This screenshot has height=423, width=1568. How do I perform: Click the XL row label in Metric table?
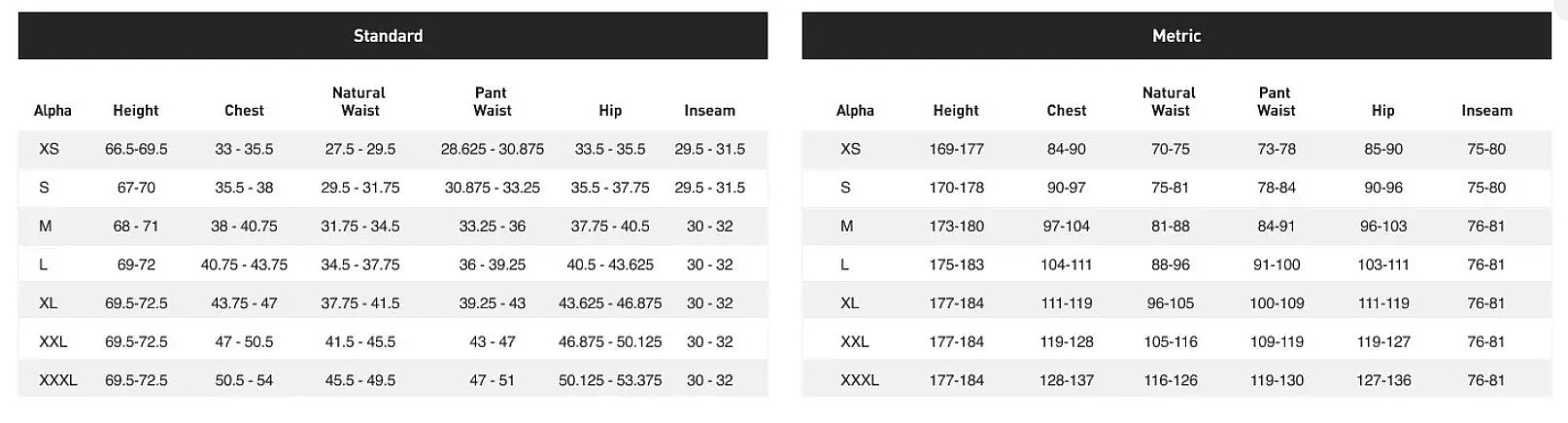tap(850, 303)
